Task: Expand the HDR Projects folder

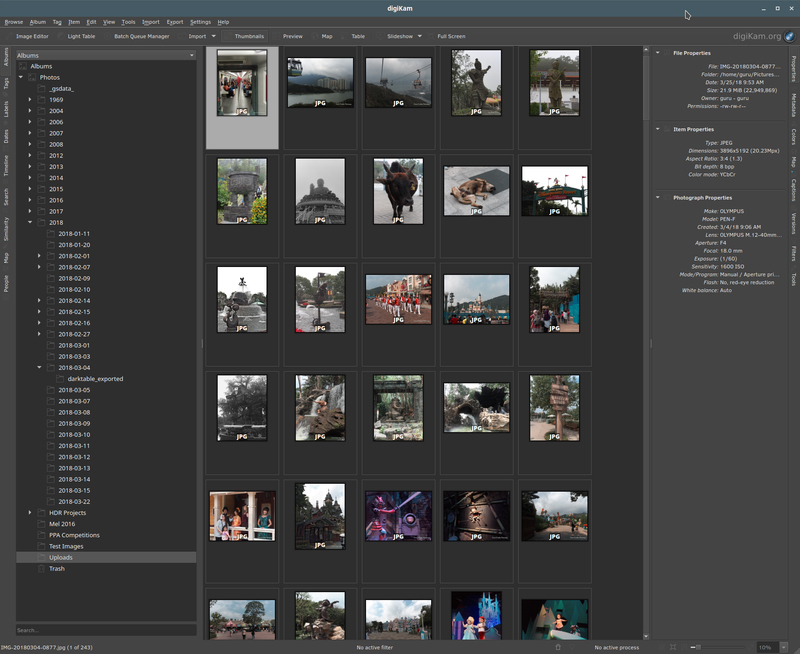Action: (30, 512)
